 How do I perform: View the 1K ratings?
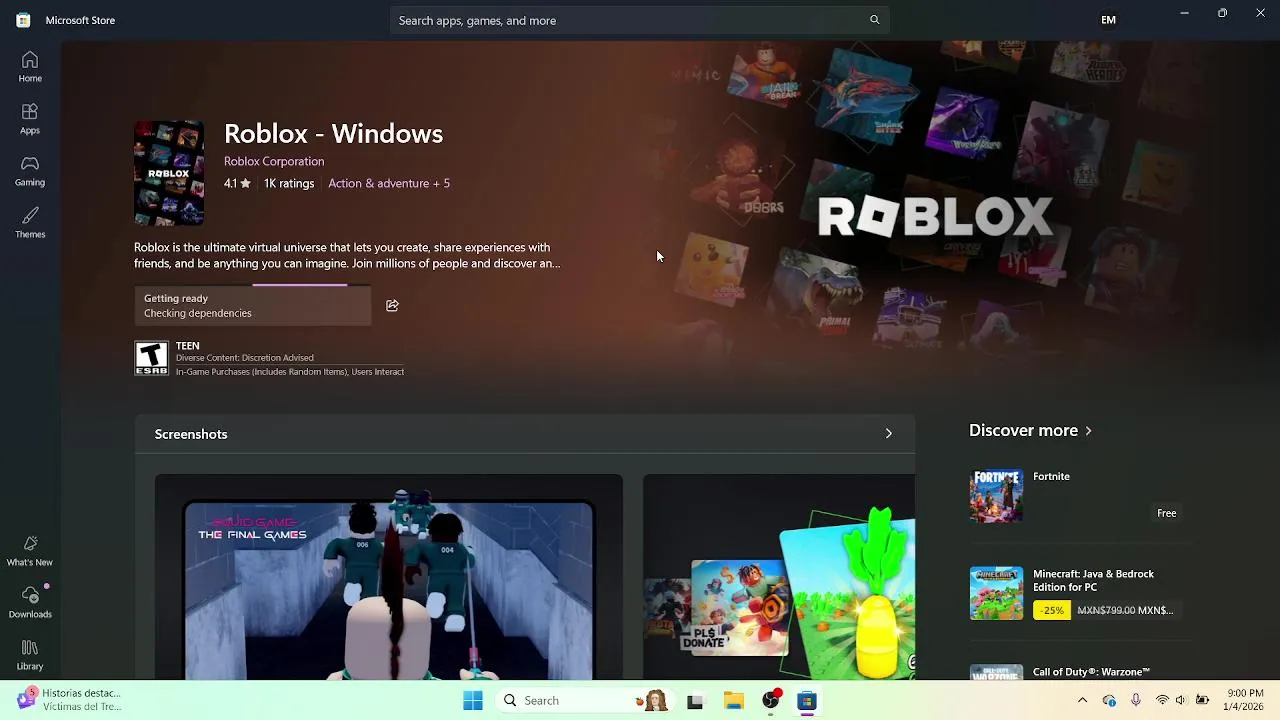click(x=289, y=184)
